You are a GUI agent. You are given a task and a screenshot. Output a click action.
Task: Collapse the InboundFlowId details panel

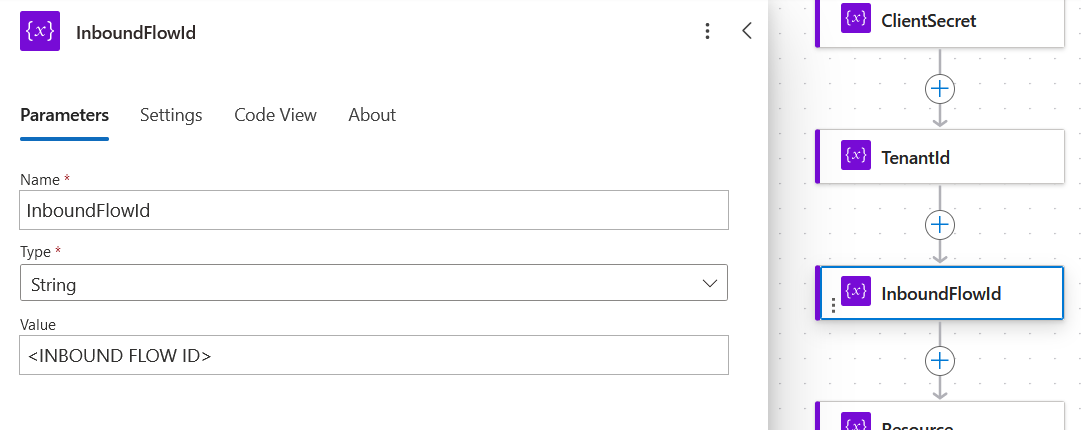pyautogui.click(x=746, y=31)
